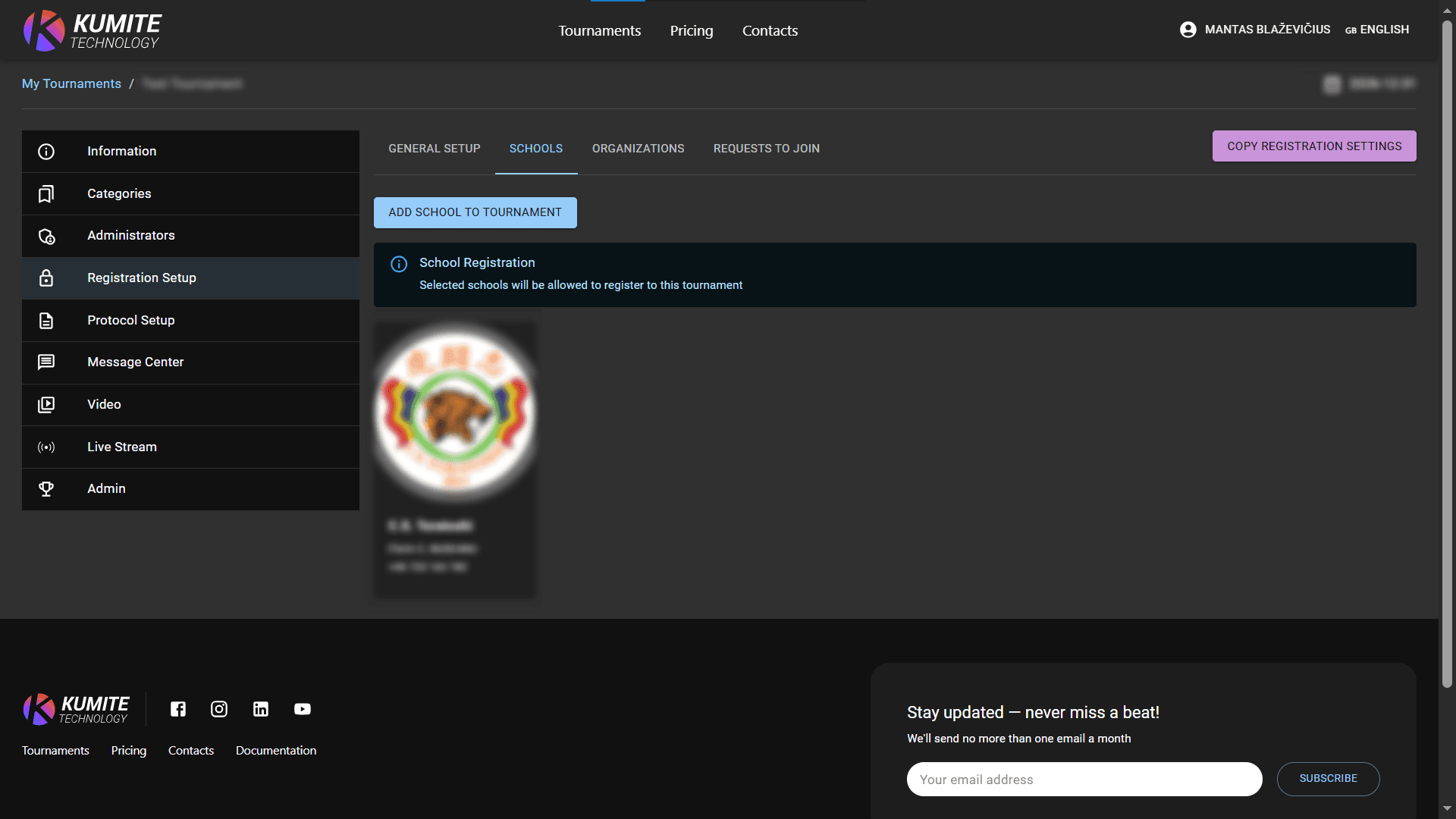This screenshot has width=1456, height=819.
Task: Open the English language selector
Action: coord(1377,30)
